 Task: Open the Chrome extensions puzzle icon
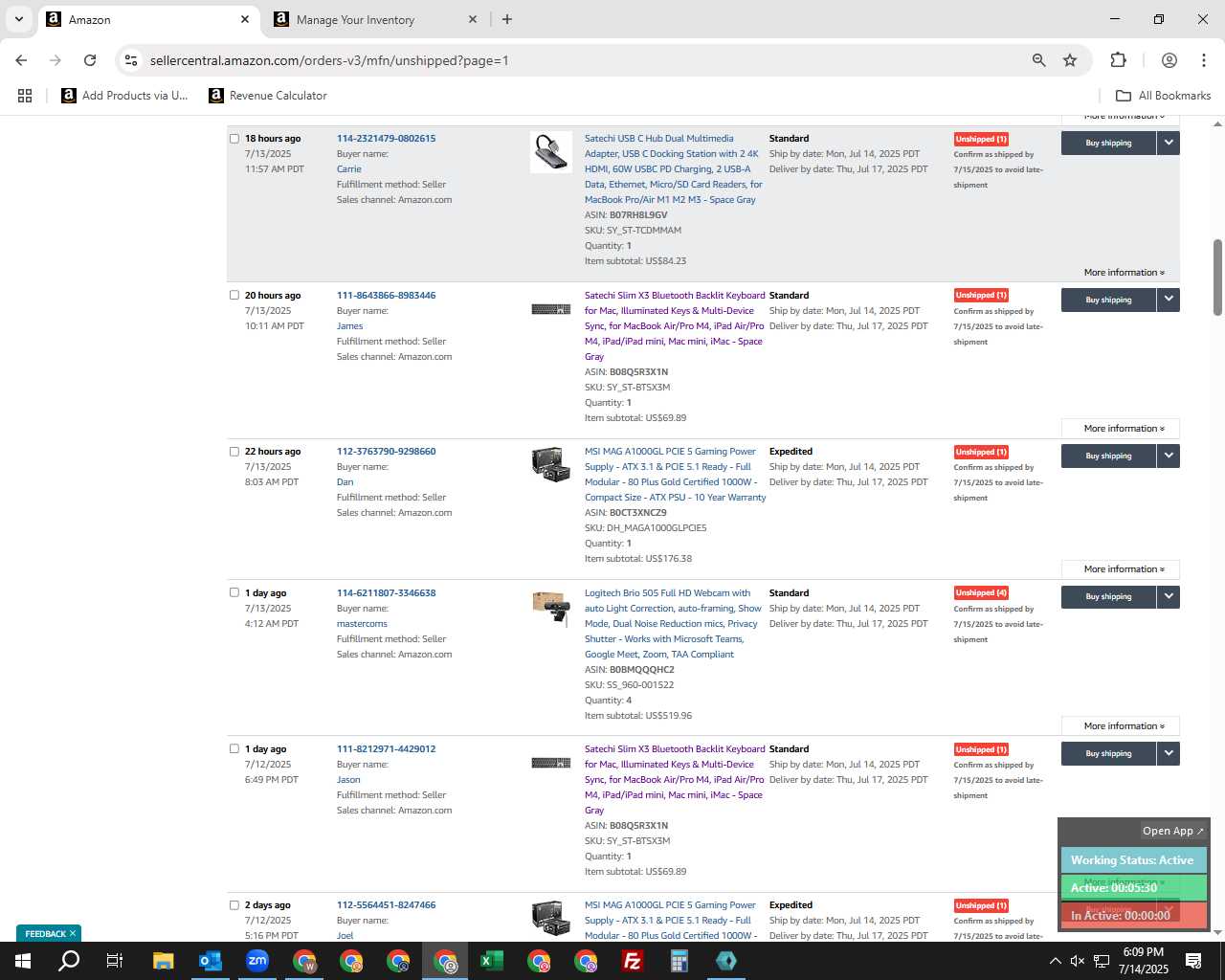(1118, 60)
